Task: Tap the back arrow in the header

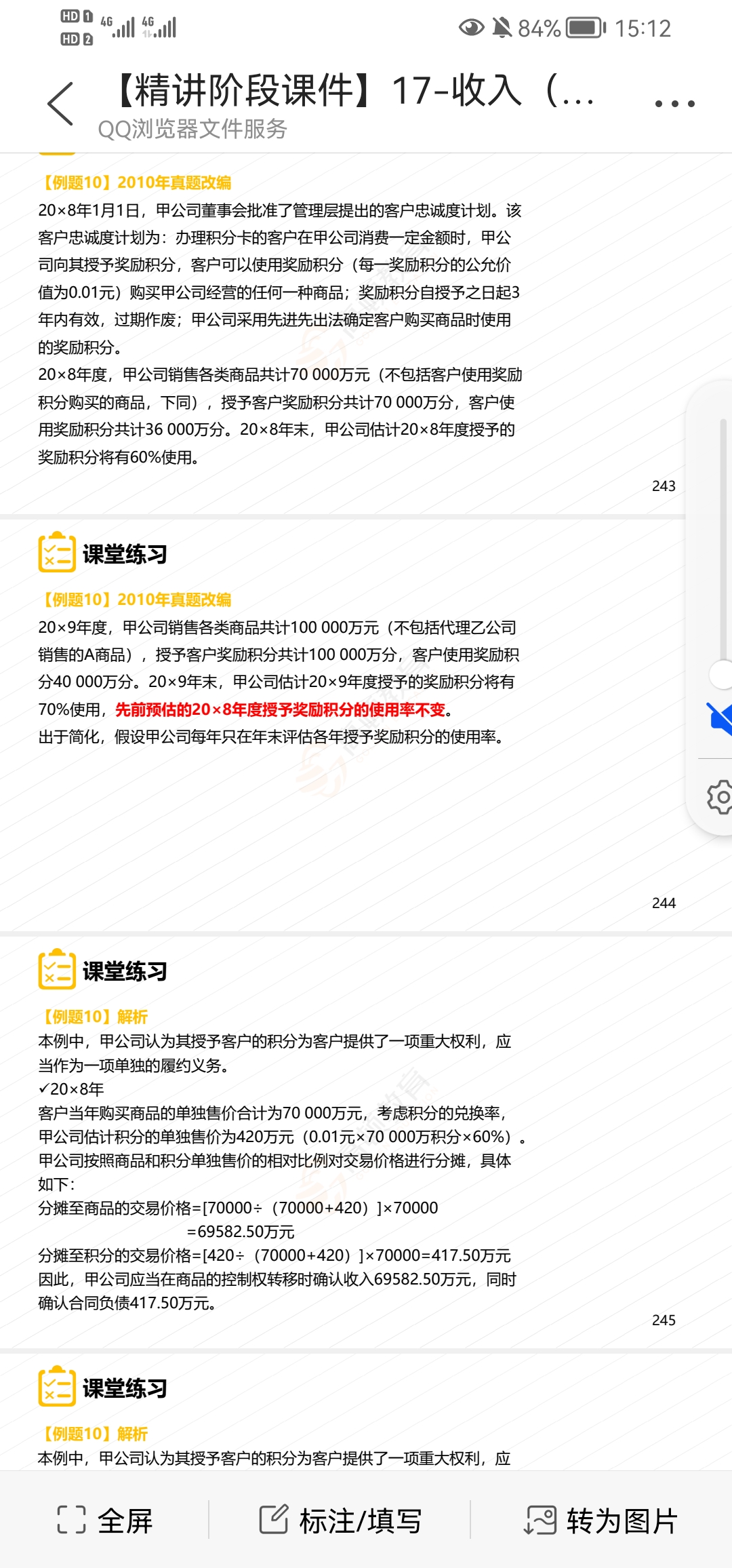Action: [x=60, y=104]
